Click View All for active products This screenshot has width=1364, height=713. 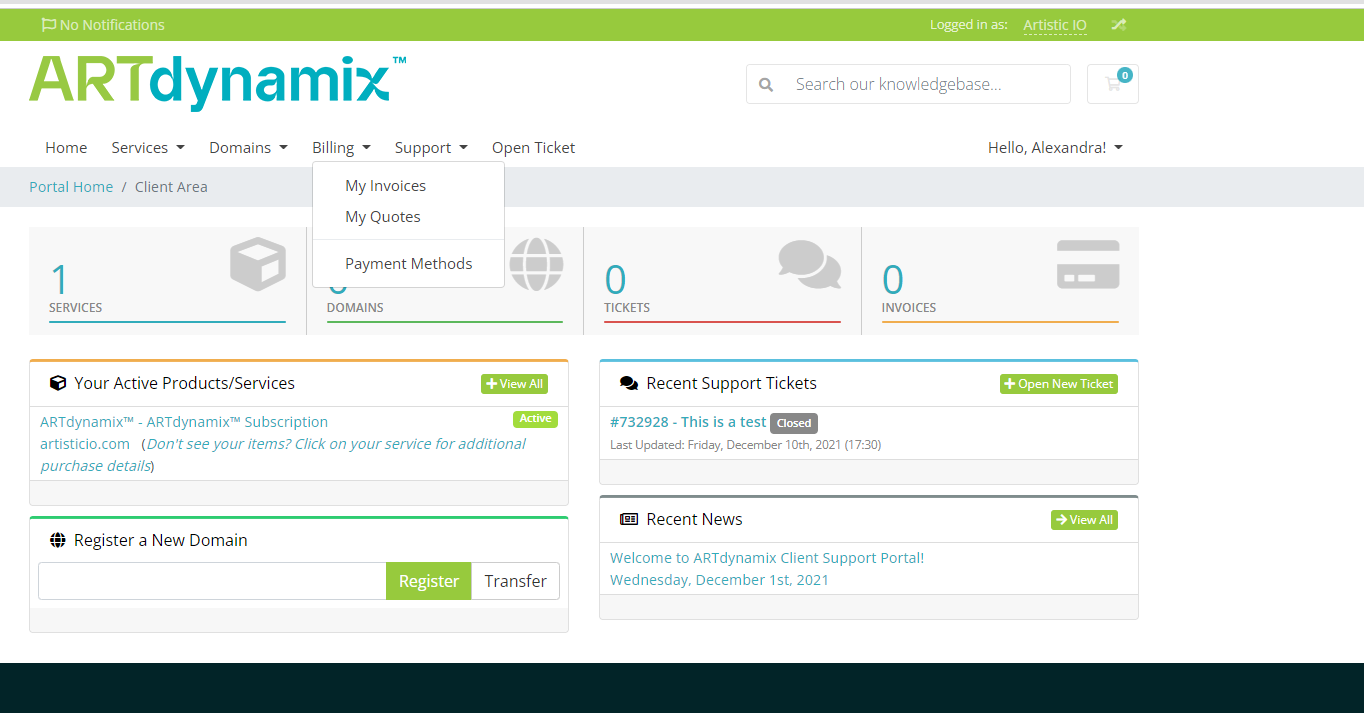514,384
